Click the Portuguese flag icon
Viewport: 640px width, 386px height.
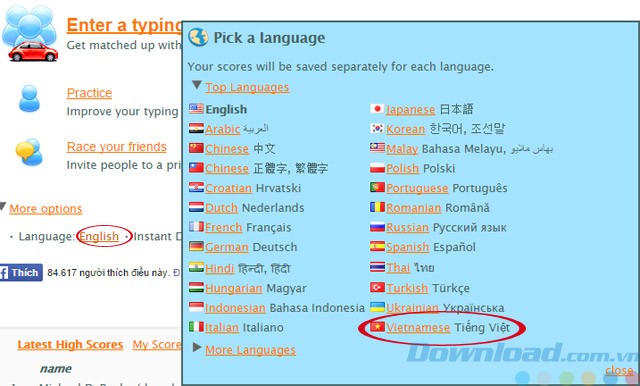[378, 187]
